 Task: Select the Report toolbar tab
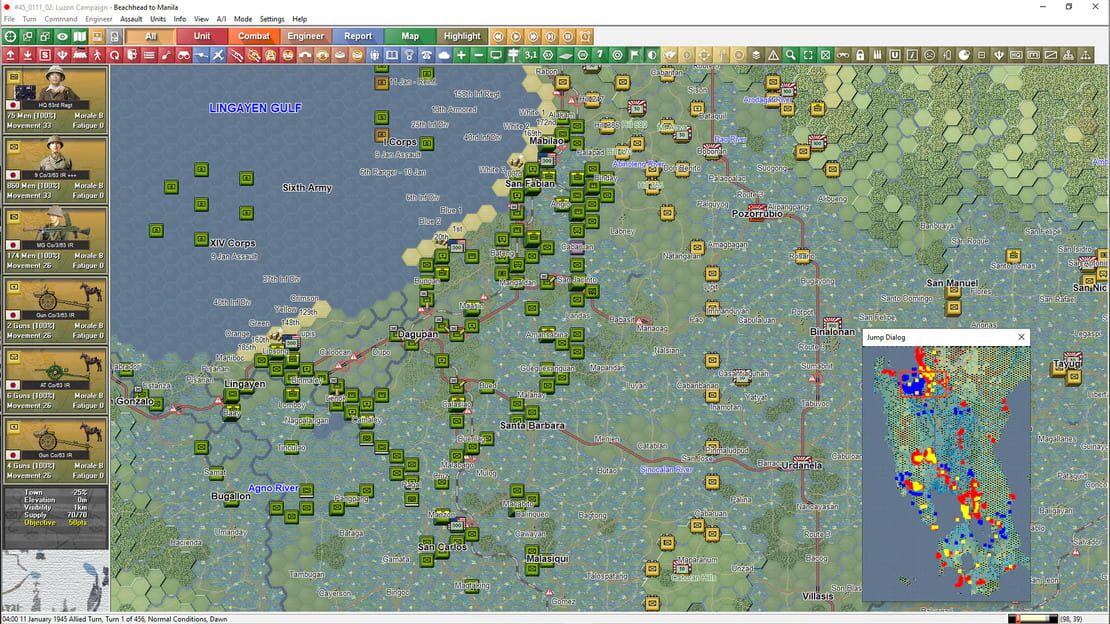point(357,36)
